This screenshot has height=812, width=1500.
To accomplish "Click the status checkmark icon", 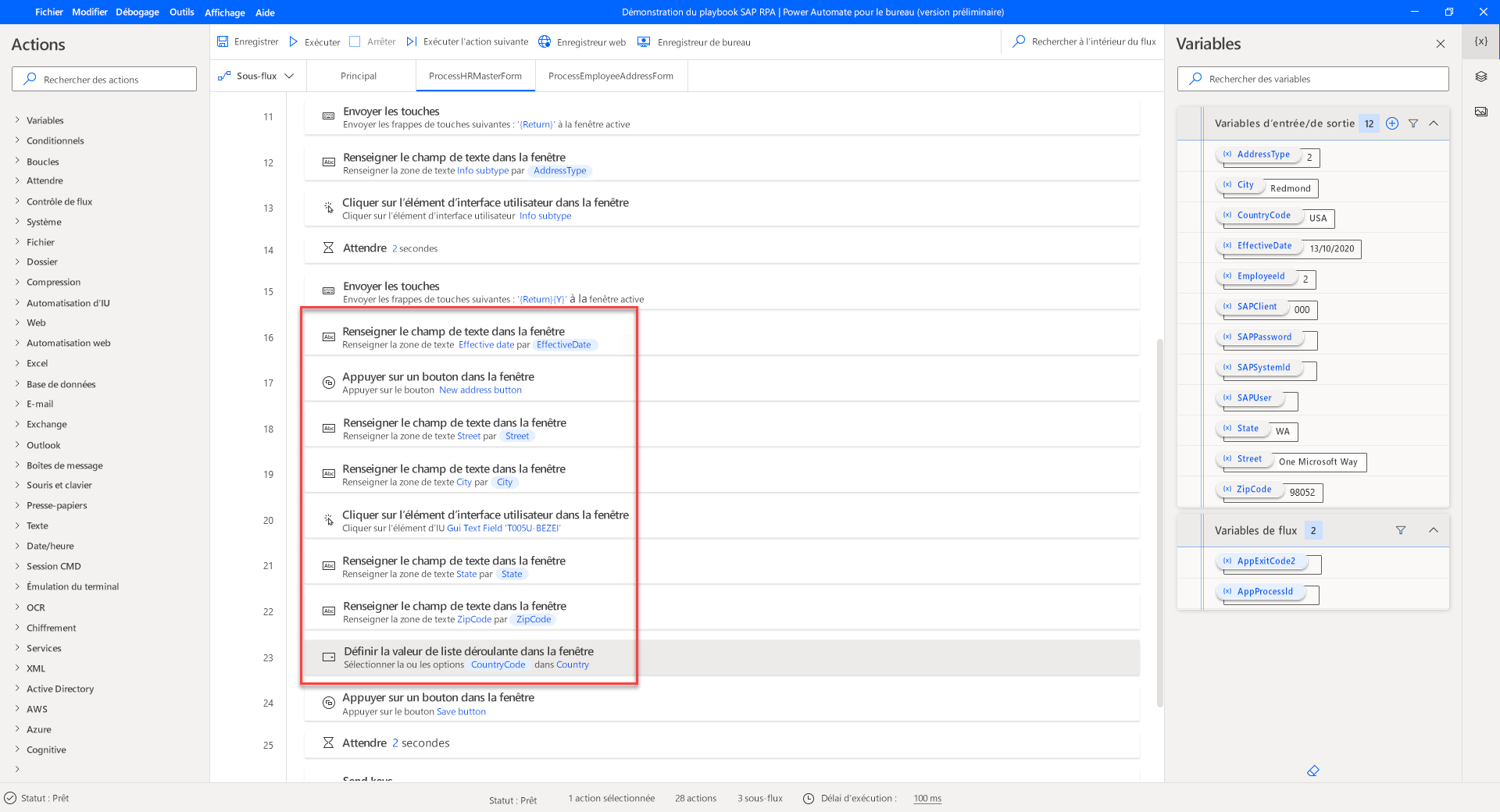I will pos(10,798).
